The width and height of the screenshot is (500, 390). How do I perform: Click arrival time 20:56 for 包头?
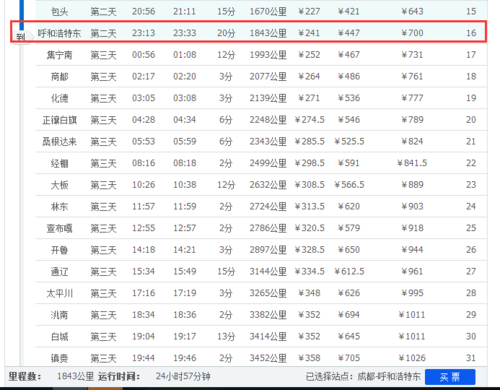point(143,12)
